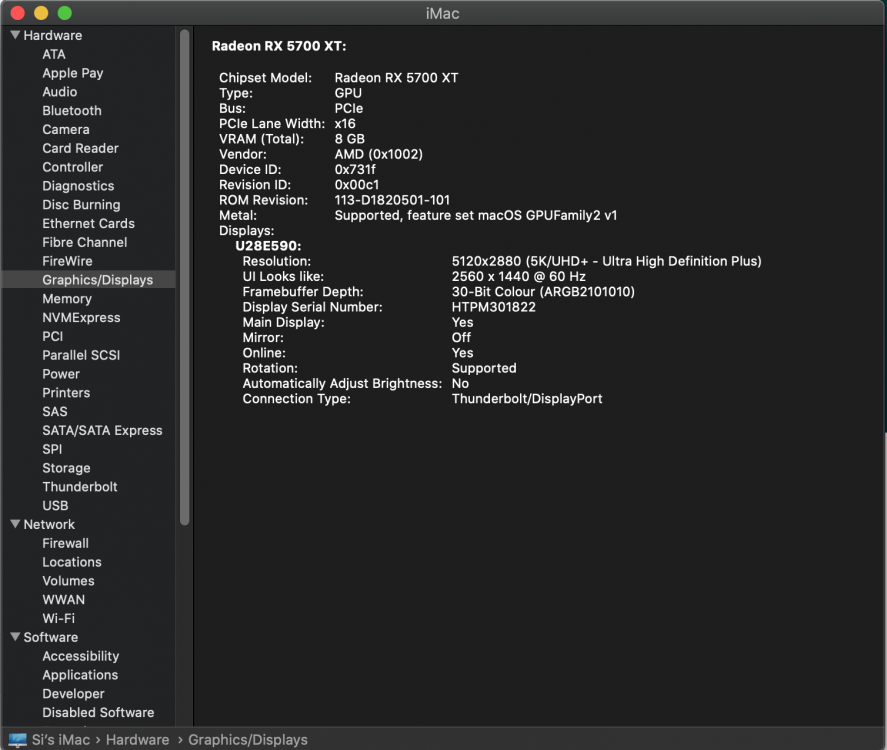Select Fibre Channel in the sidebar
887x750 pixels.
[84, 242]
